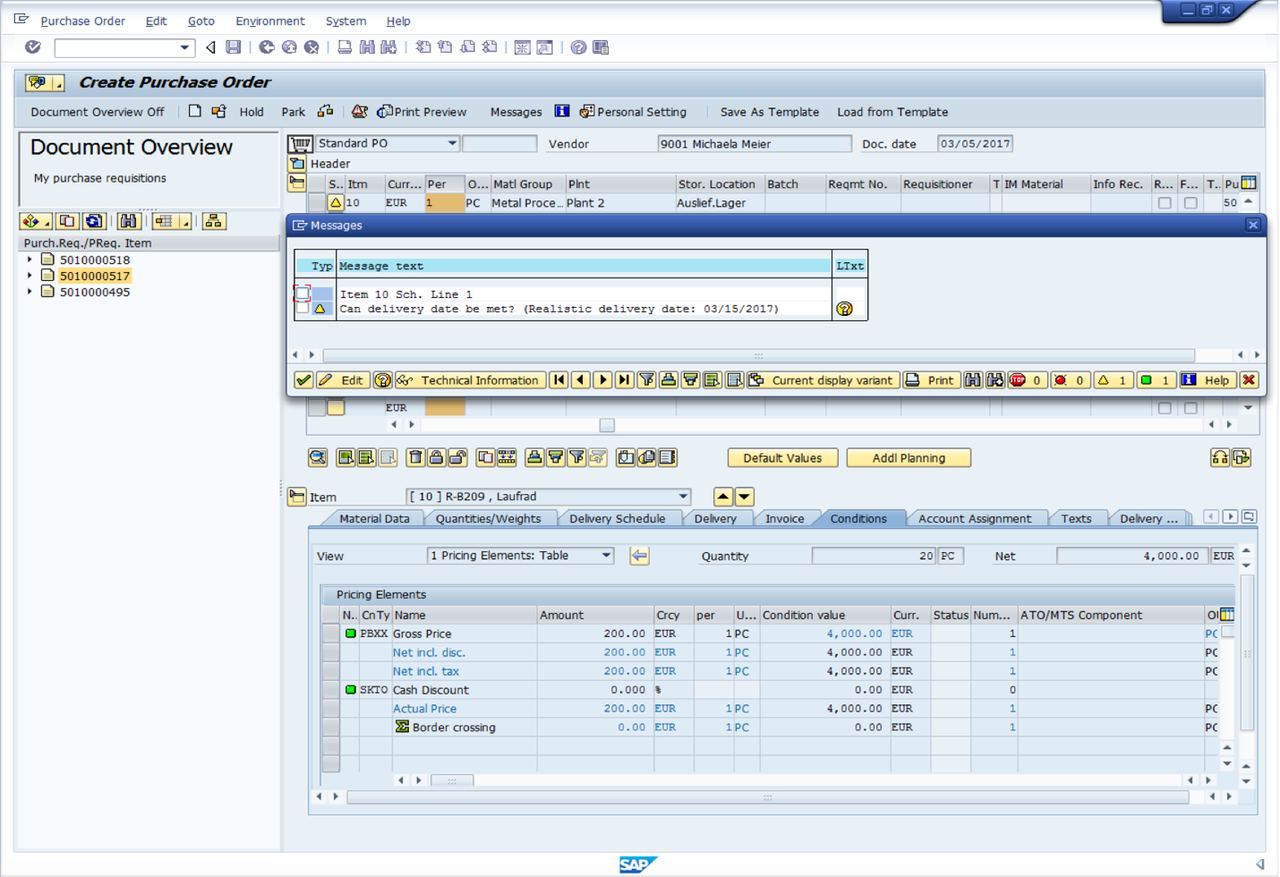Toggle the R... column checkbox for item 10

click(1164, 203)
